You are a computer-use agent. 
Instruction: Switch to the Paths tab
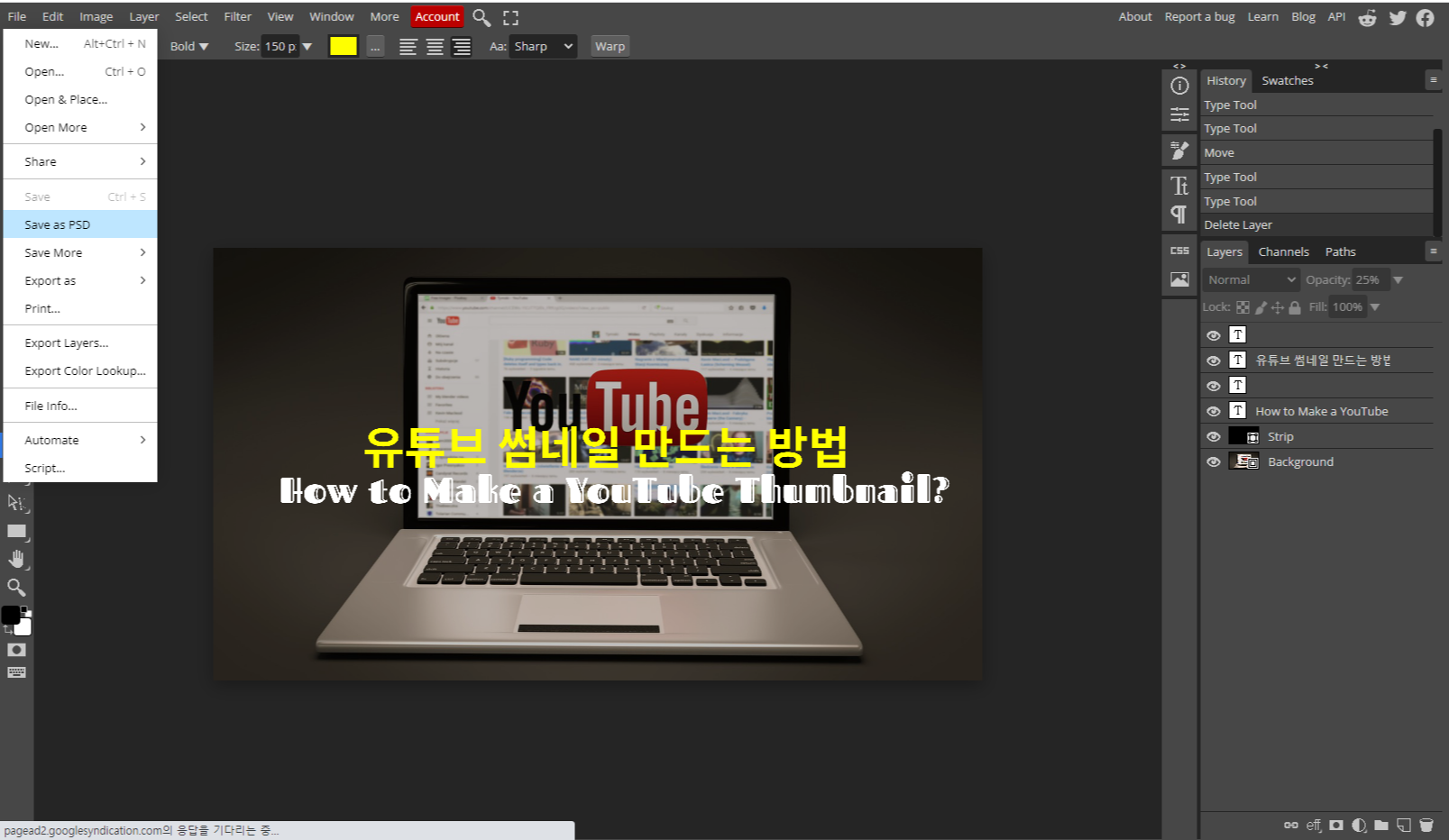pyautogui.click(x=1341, y=252)
